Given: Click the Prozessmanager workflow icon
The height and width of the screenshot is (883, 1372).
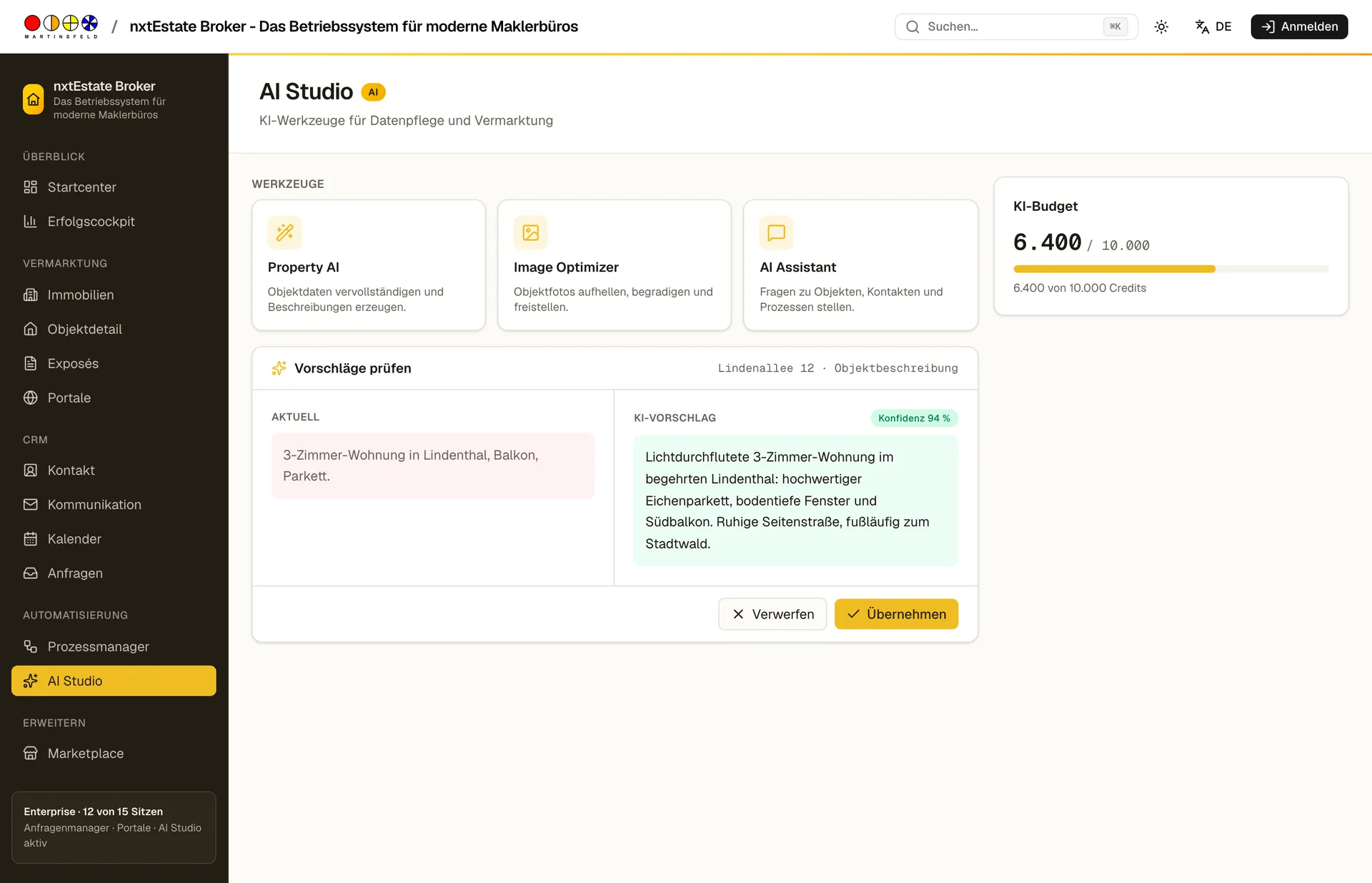Looking at the screenshot, I should click(x=30, y=646).
